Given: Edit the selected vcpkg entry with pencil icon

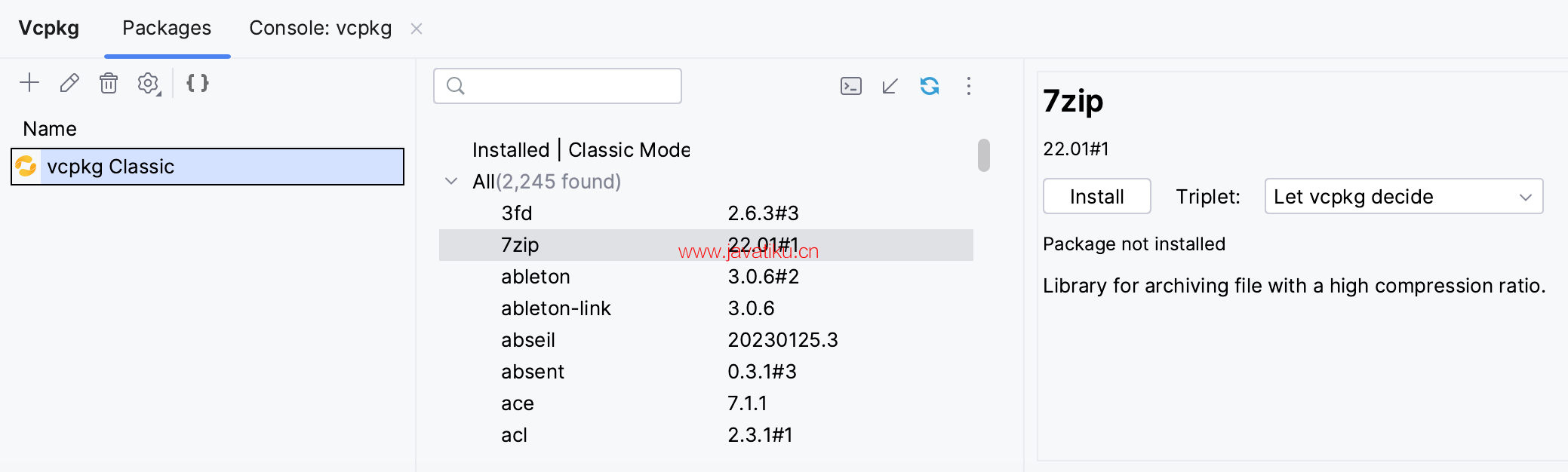Looking at the screenshot, I should (x=69, y=83).
